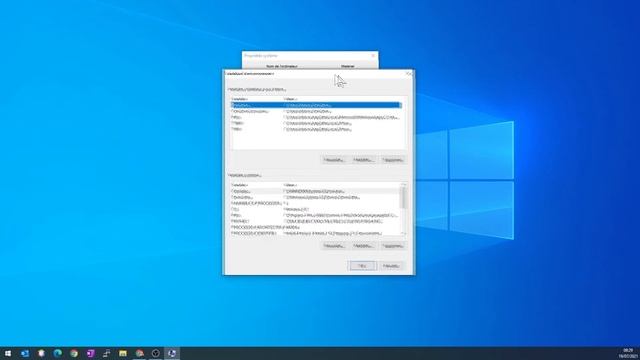The width and height of the screenshot is (640, 360).
Task: Select the PROCESSOR_IDENTIFIER system variable row
Action: point(316,233)
